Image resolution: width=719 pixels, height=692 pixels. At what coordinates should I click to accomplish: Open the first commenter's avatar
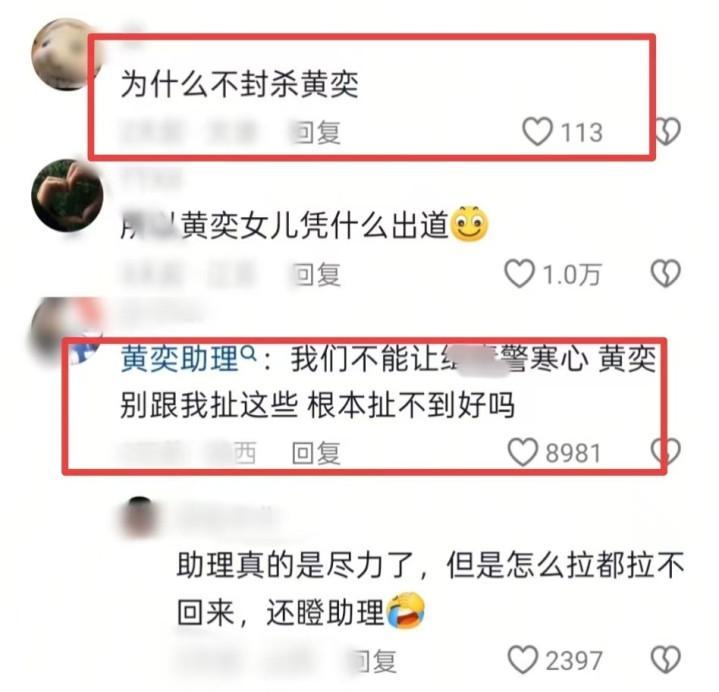(x=67, y=54)
